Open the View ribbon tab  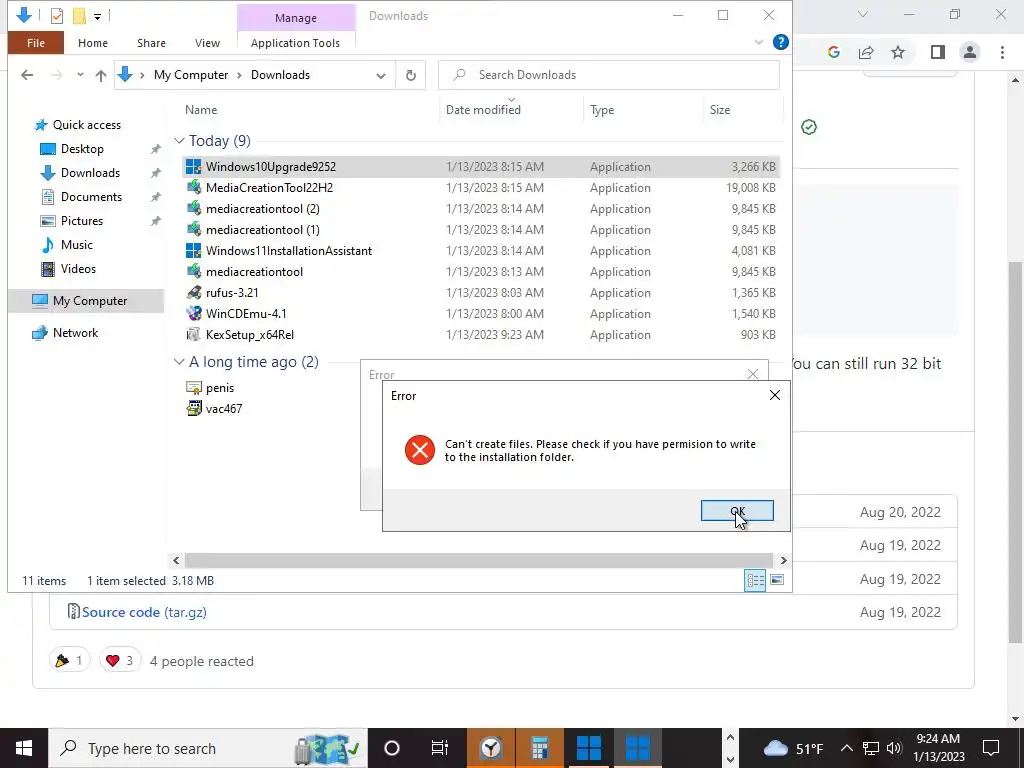207,43
